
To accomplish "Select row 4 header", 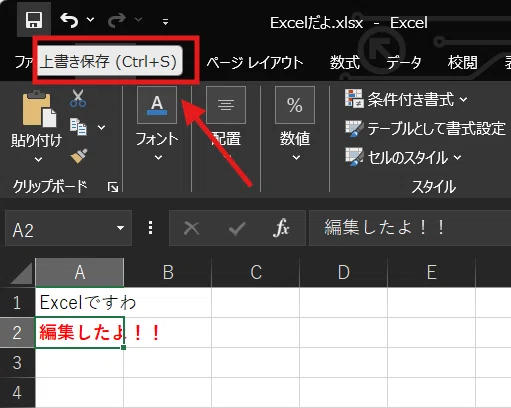I will pos(17,392).
